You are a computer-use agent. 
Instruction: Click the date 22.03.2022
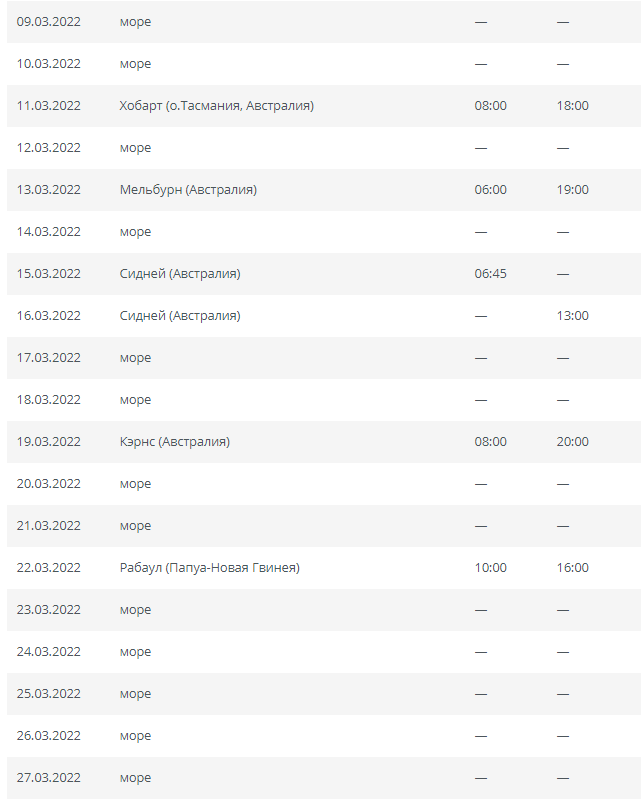pos(49,568)
